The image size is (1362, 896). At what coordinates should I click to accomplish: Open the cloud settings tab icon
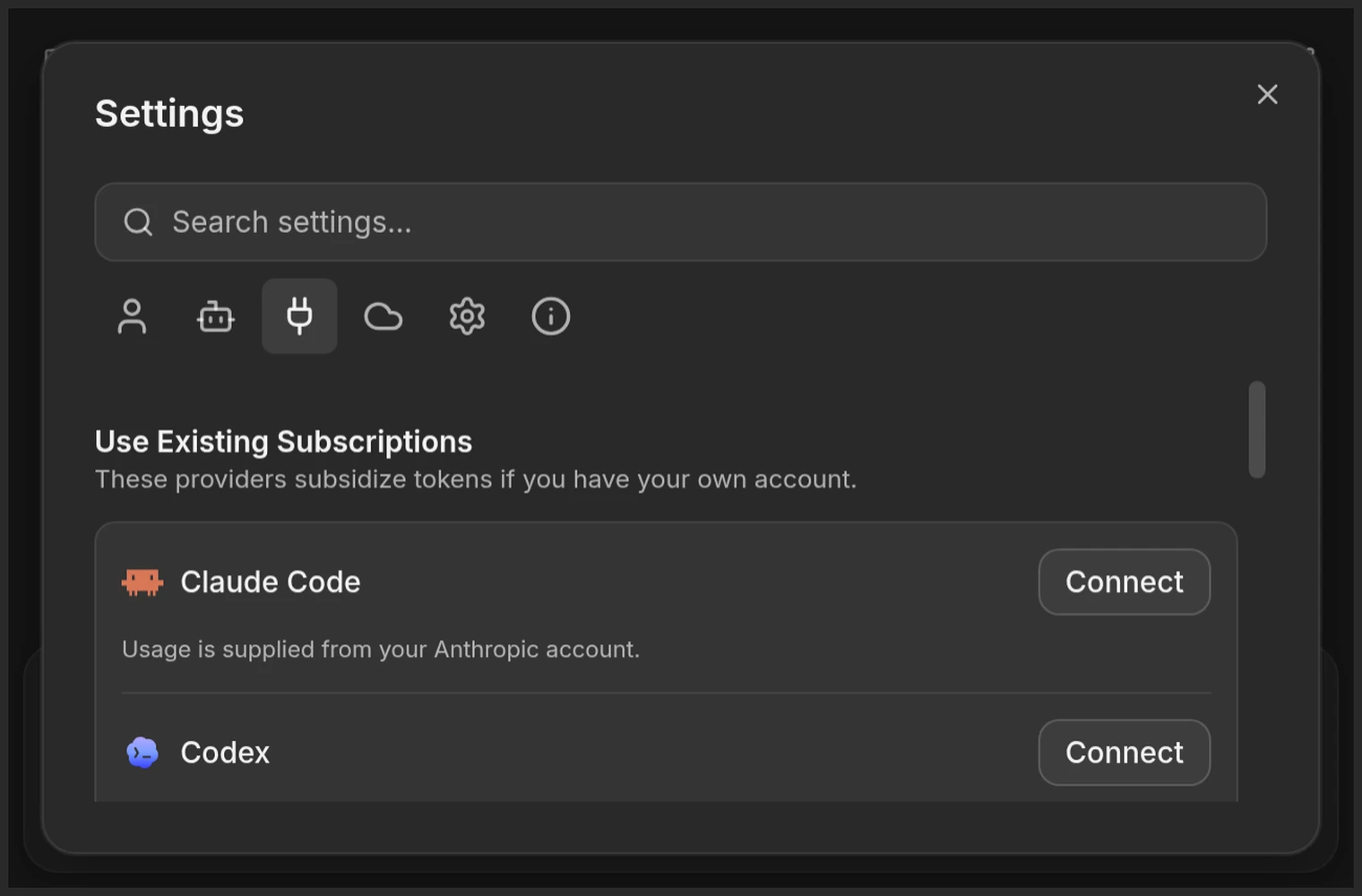[x=384, y=316]
